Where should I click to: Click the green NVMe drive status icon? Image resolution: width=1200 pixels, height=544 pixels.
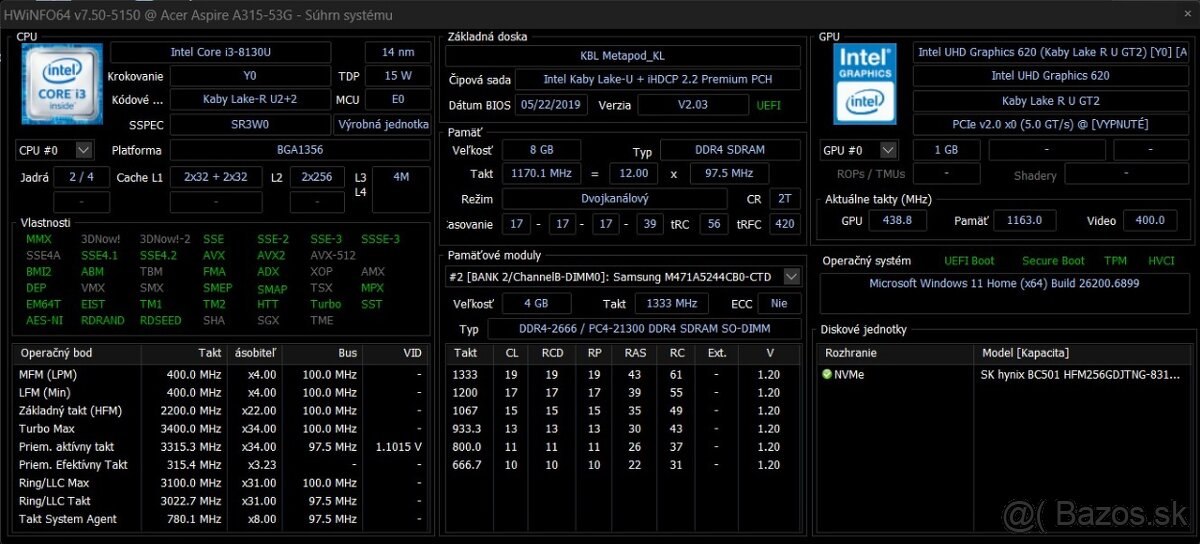[827, 374]
